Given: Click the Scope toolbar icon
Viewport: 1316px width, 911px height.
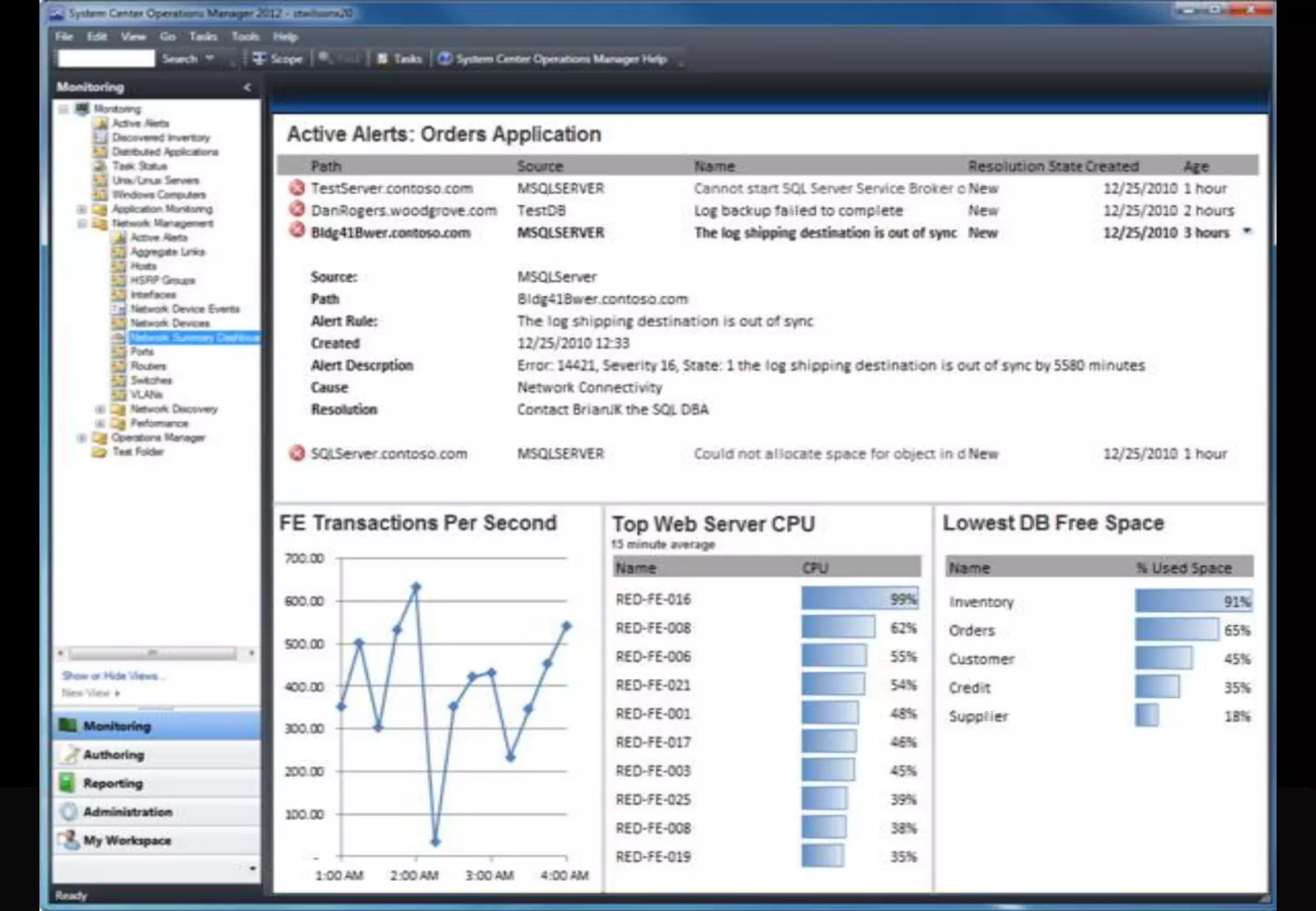Looking at the screenshot, I should point(259,59).
